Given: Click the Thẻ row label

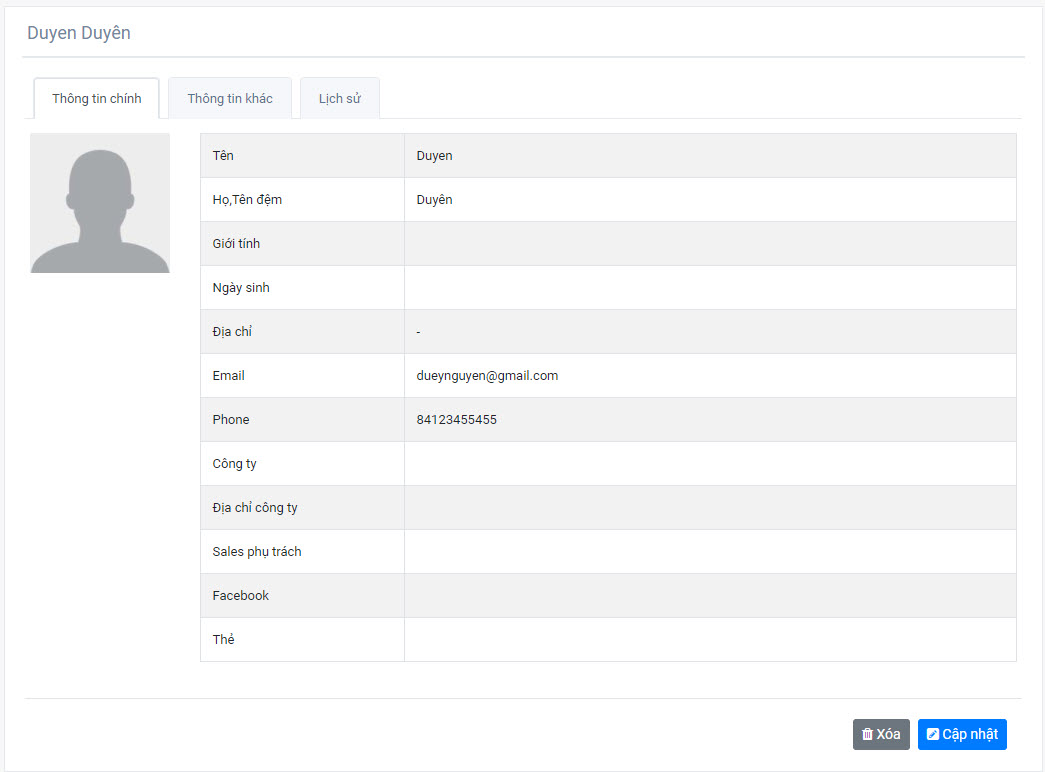Looking at the screenshot, I should pyautogui.click(x=223, y=640).
